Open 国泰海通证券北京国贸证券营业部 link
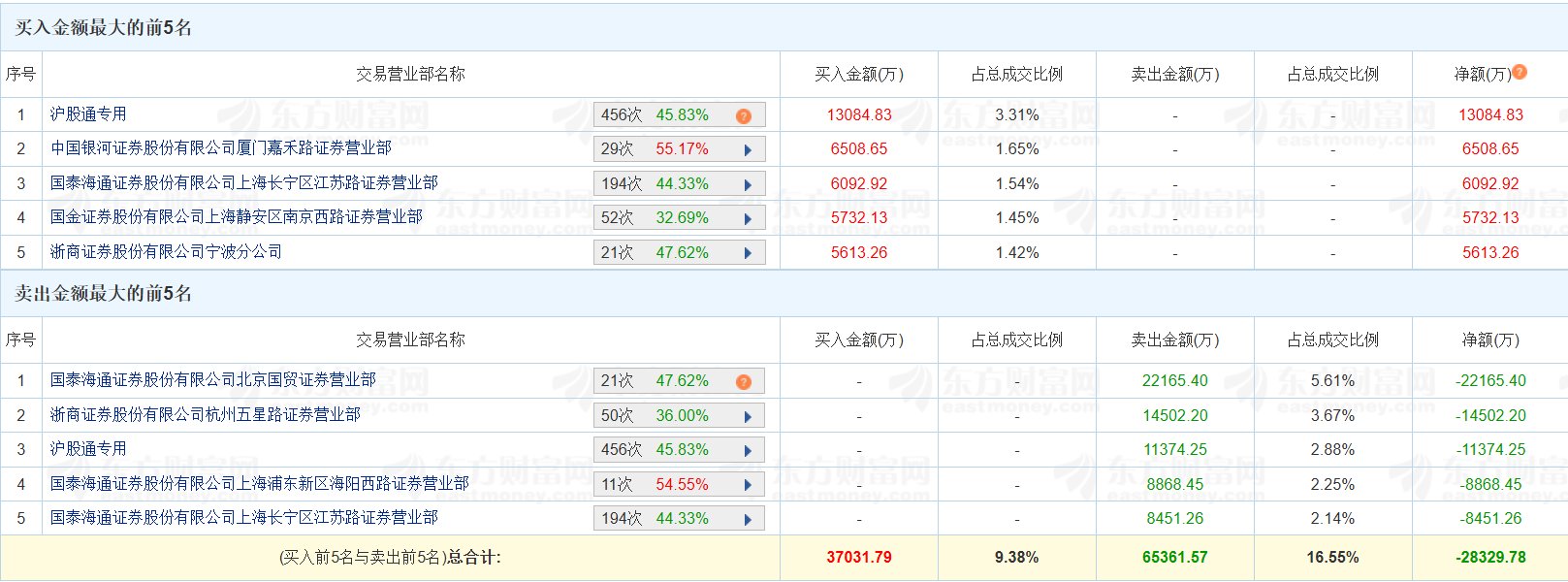The width and height of the screenshot is (1568, 582). (213, 380)
